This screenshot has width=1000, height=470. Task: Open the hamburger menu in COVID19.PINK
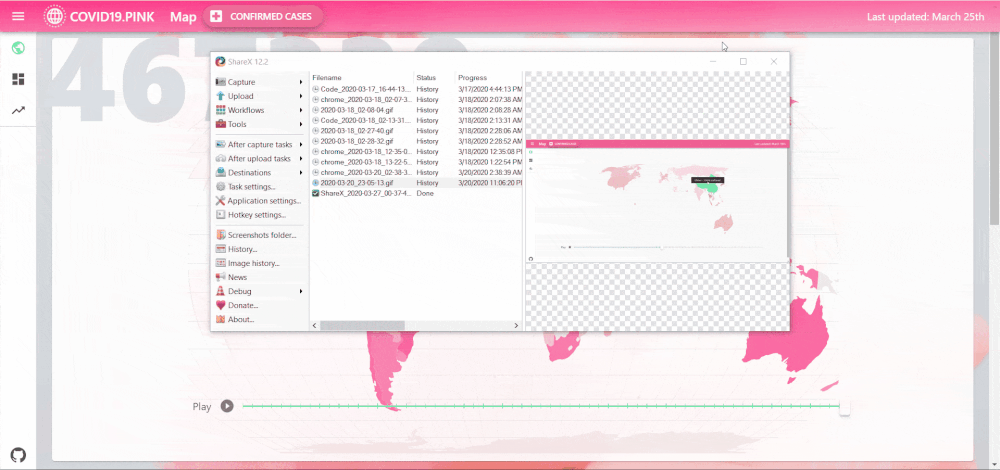pos(18,16)
